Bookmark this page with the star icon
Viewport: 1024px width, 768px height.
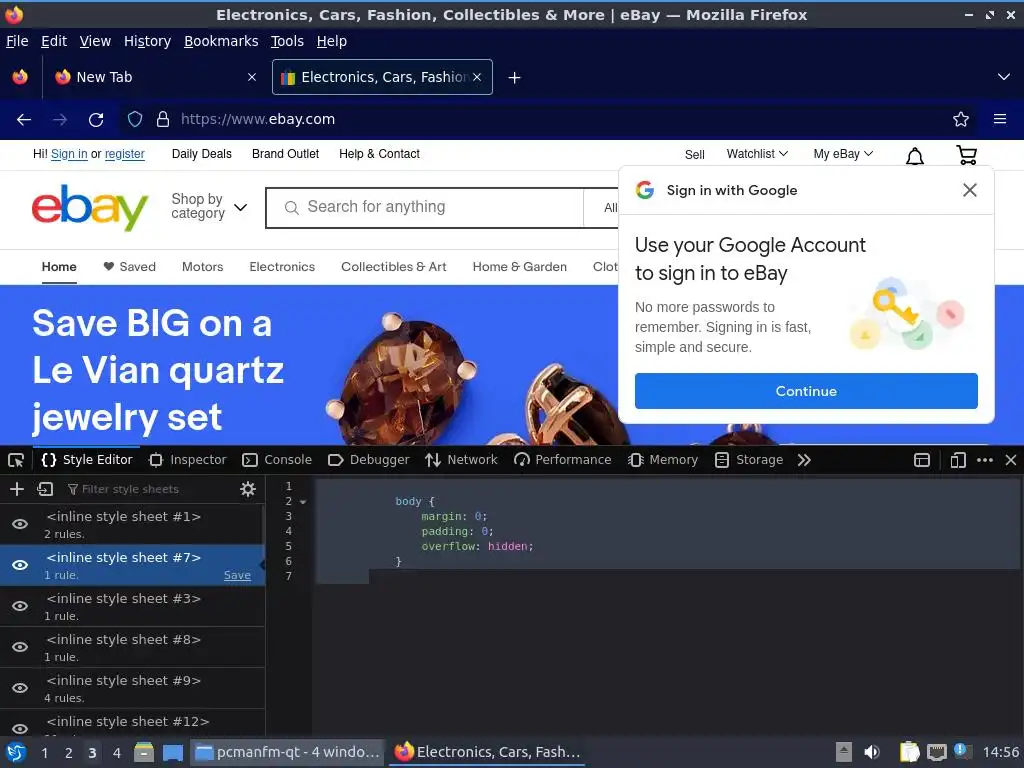tap(961, 120)
